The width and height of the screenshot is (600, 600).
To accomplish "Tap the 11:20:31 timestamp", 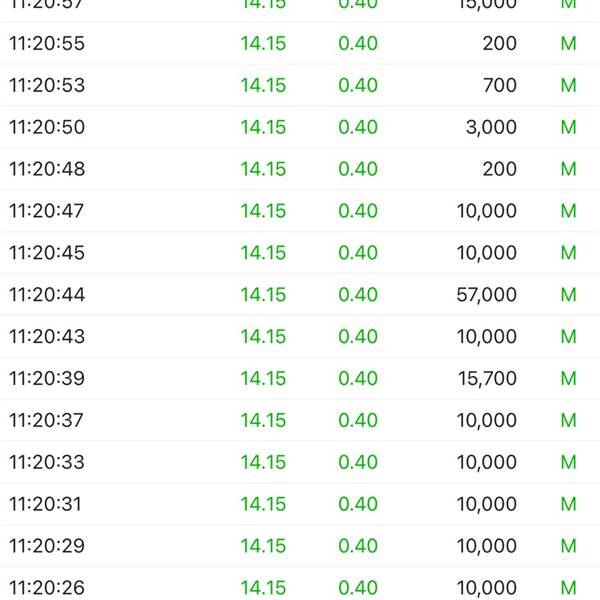I will [x=45, y=504].
